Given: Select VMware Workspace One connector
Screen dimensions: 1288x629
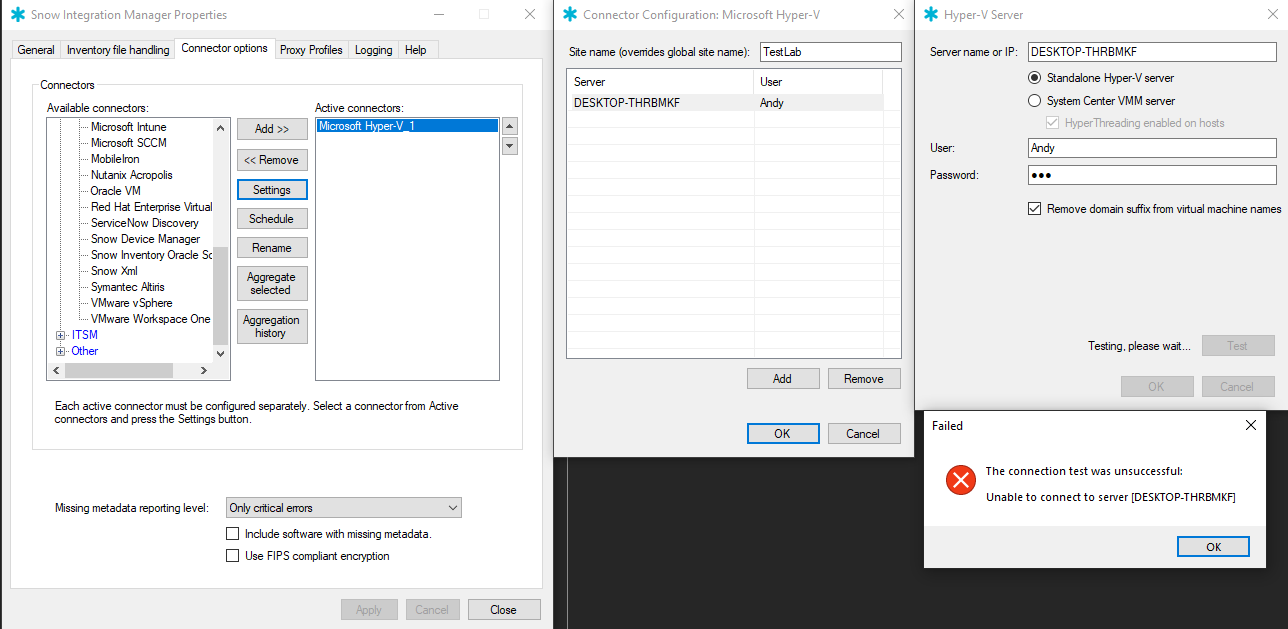Looking at the screenshot, I should pos(151,319).
